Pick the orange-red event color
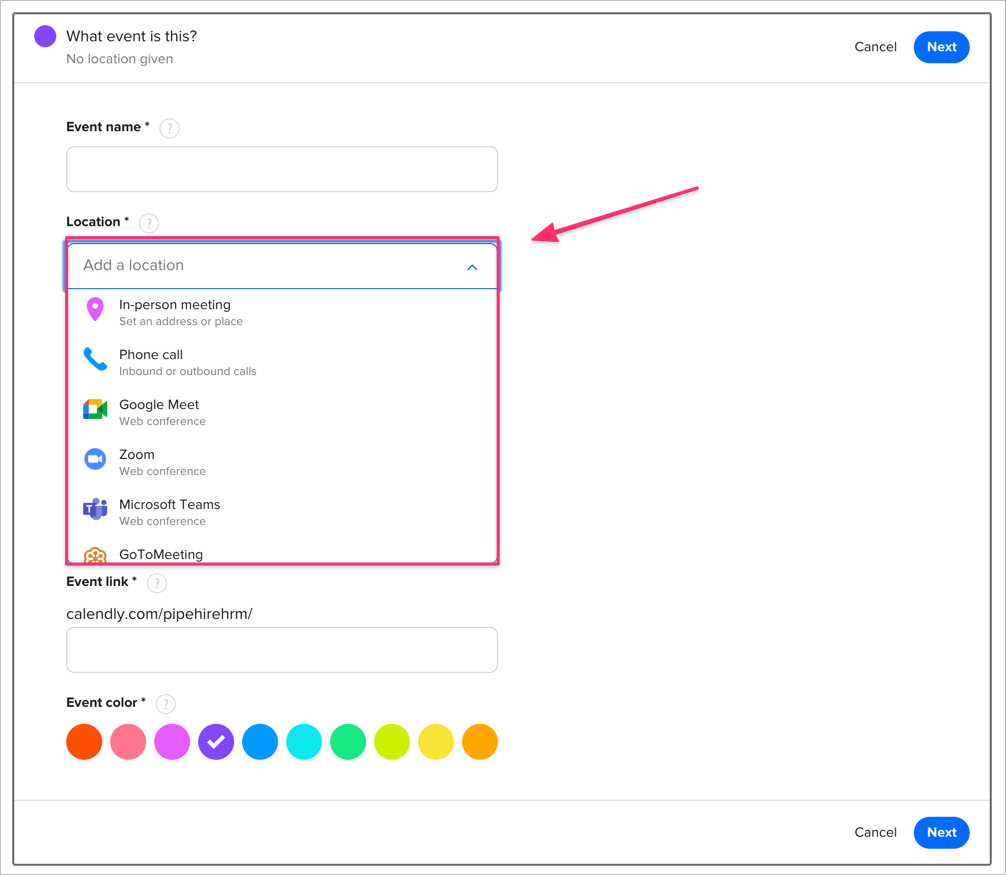This screenshot has width=1006, height=875. pyautogui.click(x=84, y=742)
